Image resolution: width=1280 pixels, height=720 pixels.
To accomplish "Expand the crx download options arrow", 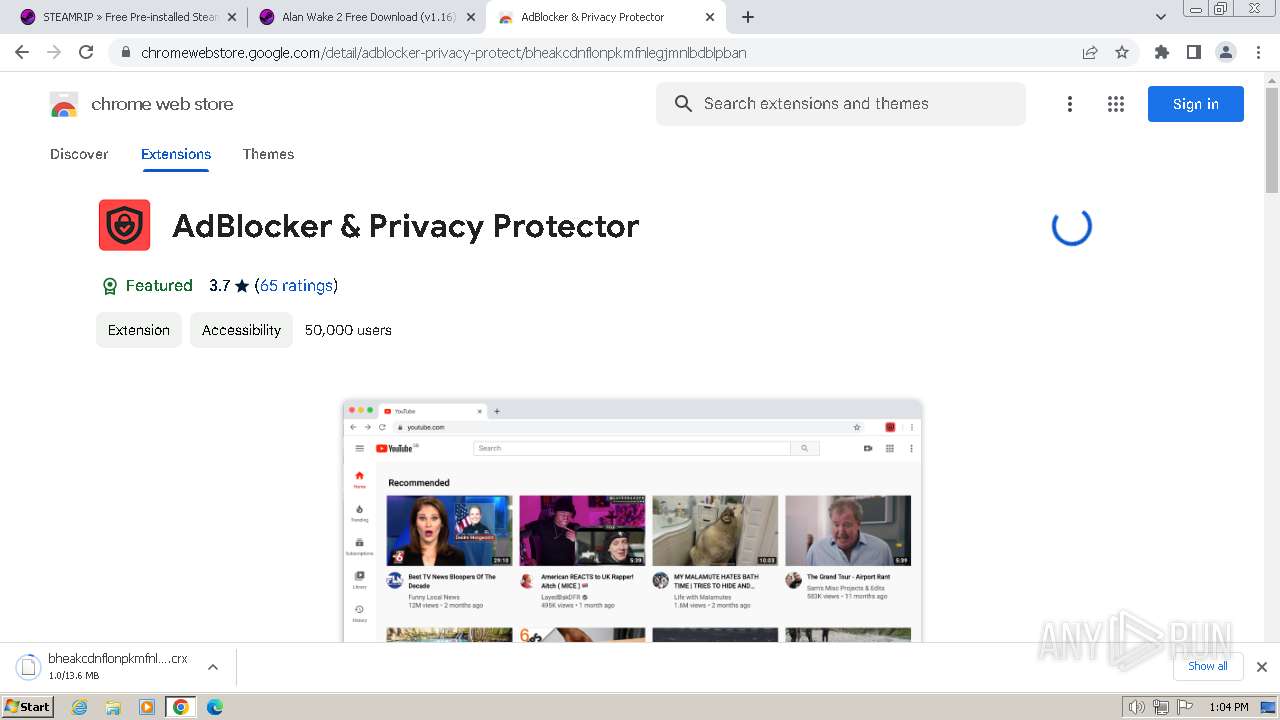I will click(x=212, y=667).
